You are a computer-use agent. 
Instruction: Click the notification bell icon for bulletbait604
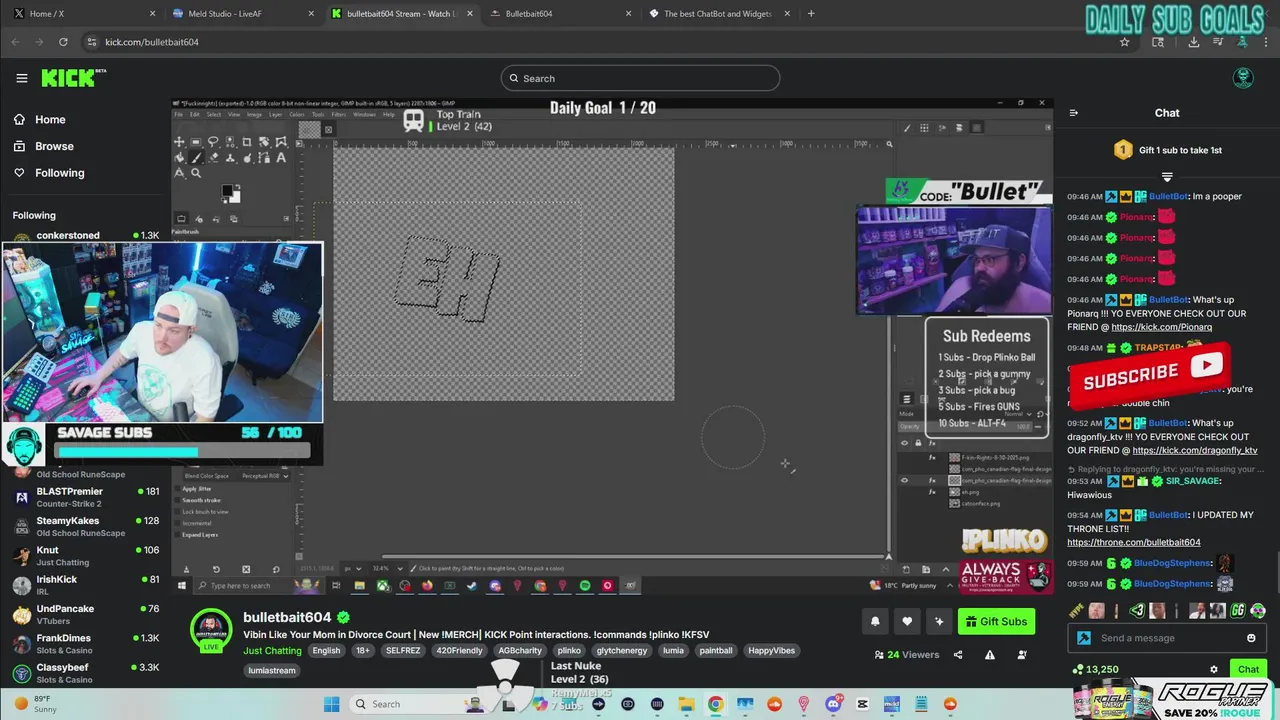pos(875,621)
